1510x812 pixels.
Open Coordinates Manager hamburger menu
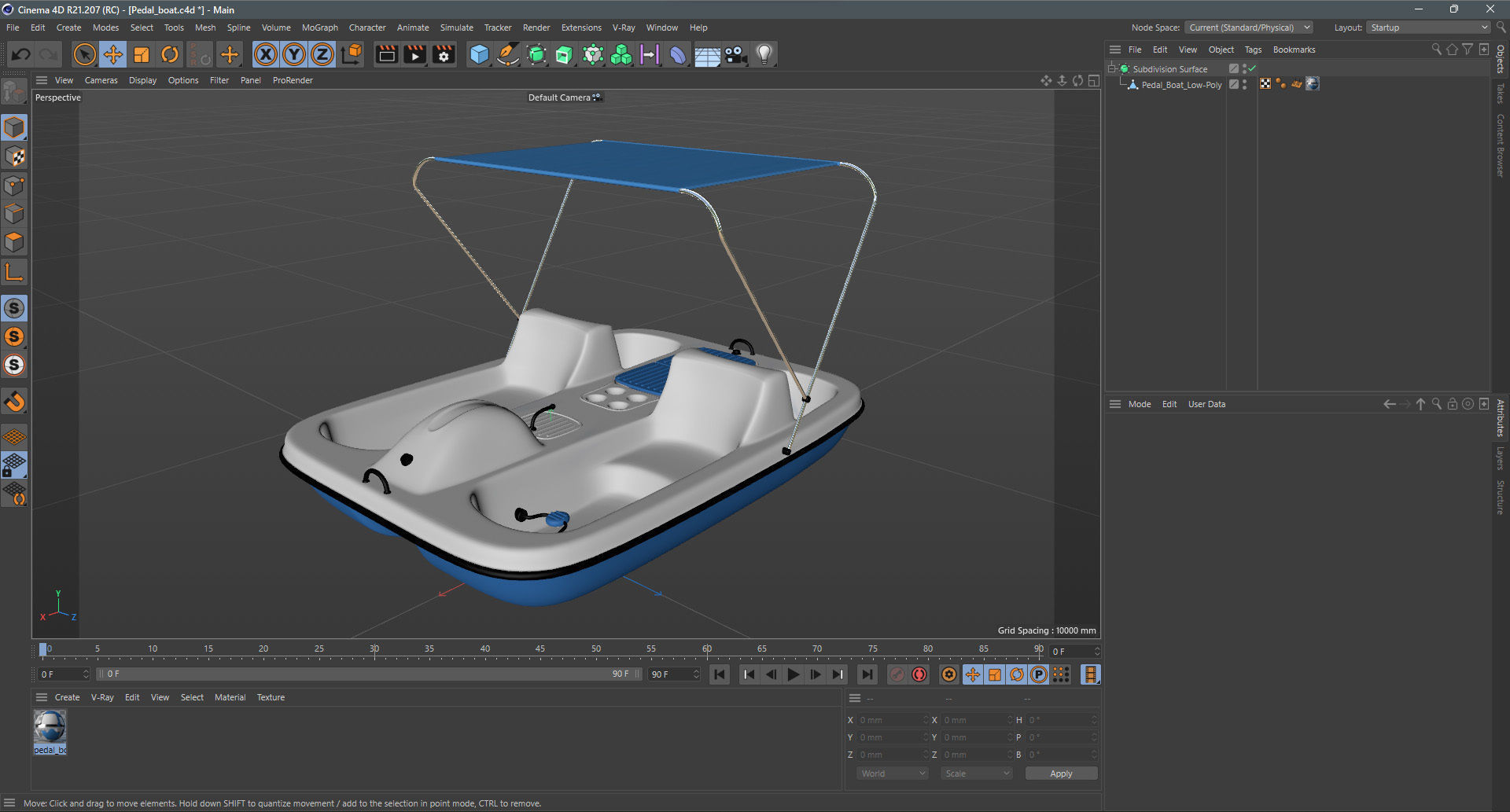[855, 698]
